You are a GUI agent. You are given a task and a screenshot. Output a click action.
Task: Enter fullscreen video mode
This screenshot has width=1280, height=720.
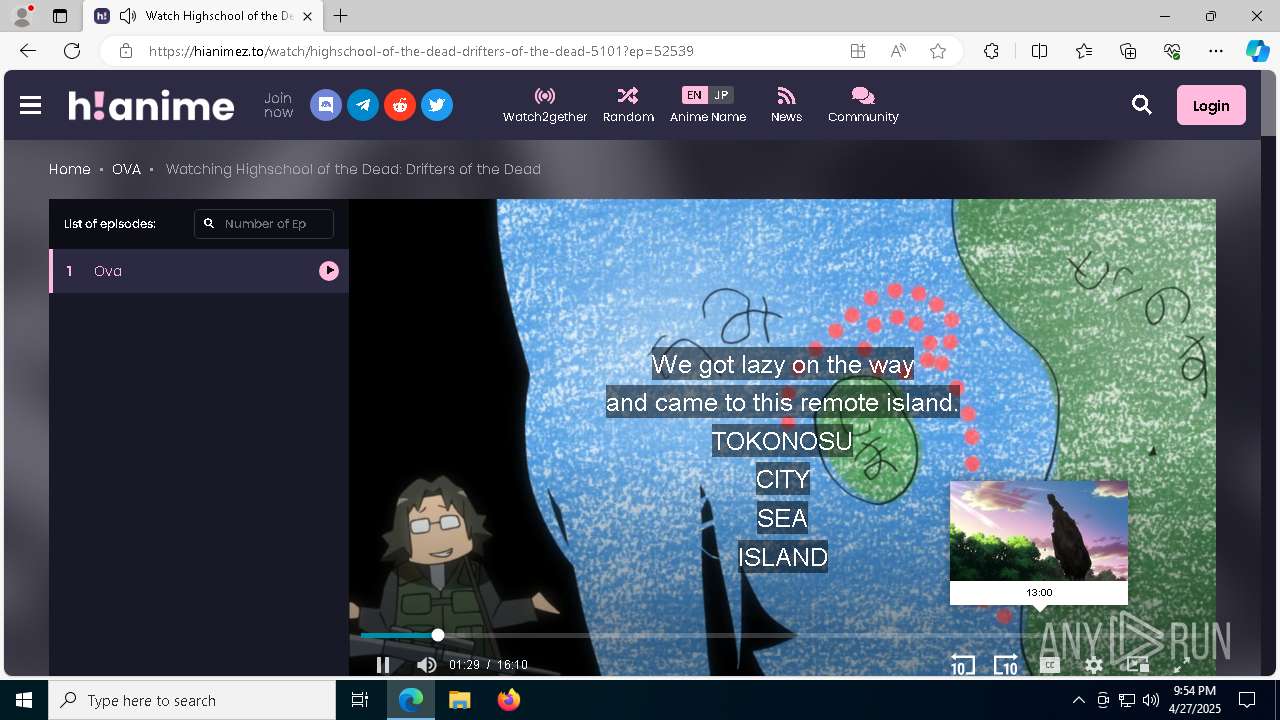1181,665
